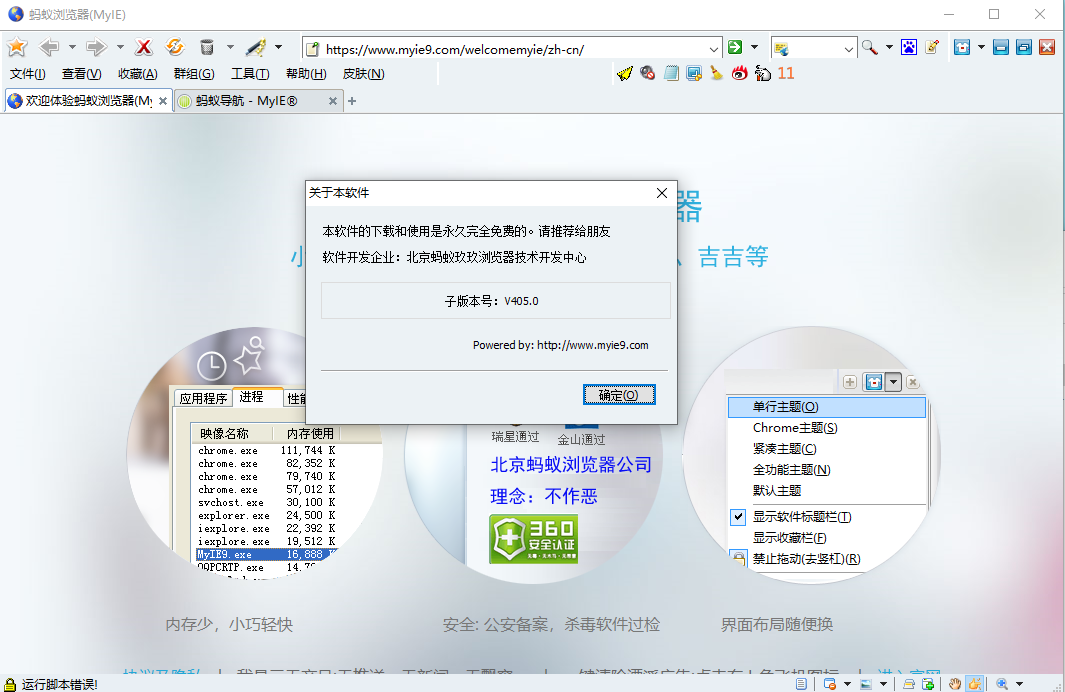Toggle the ad-block speaker icon in toolbar
The height and width of the screenshot is (692, 1065).
coord(648,73)
